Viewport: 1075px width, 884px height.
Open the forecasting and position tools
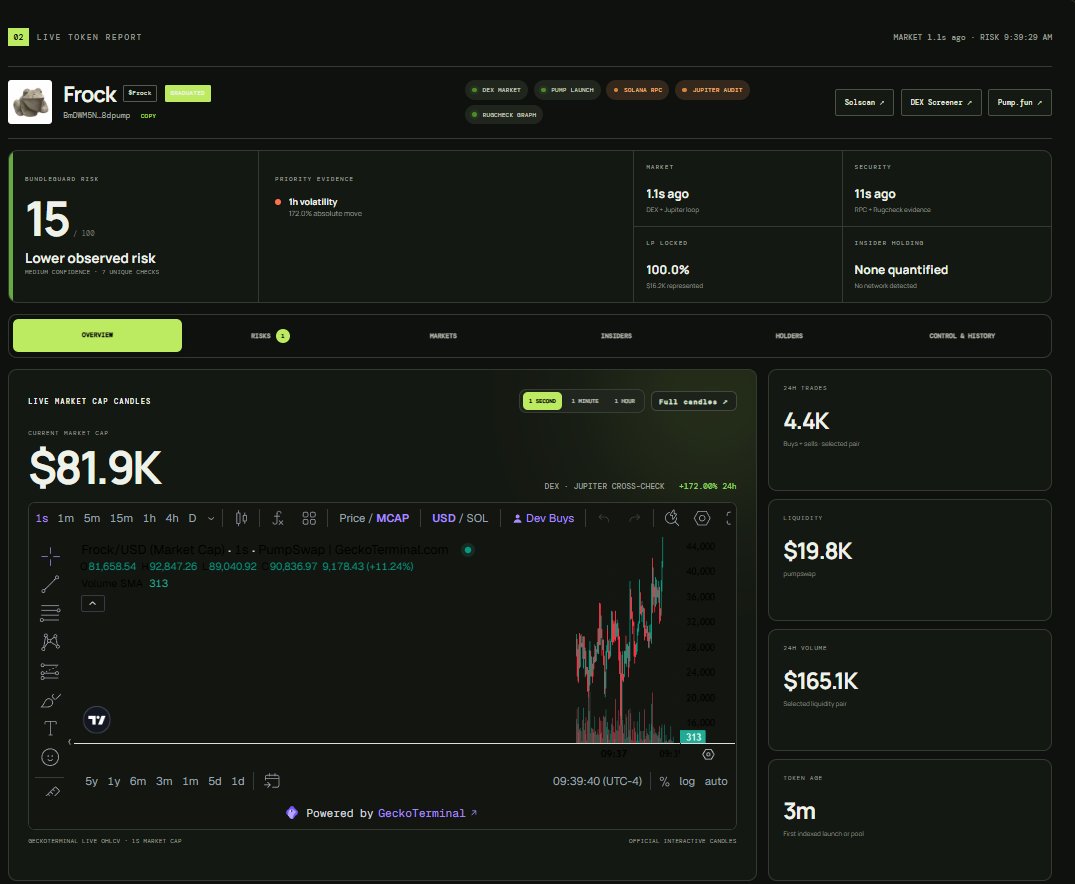coord(50,671)
